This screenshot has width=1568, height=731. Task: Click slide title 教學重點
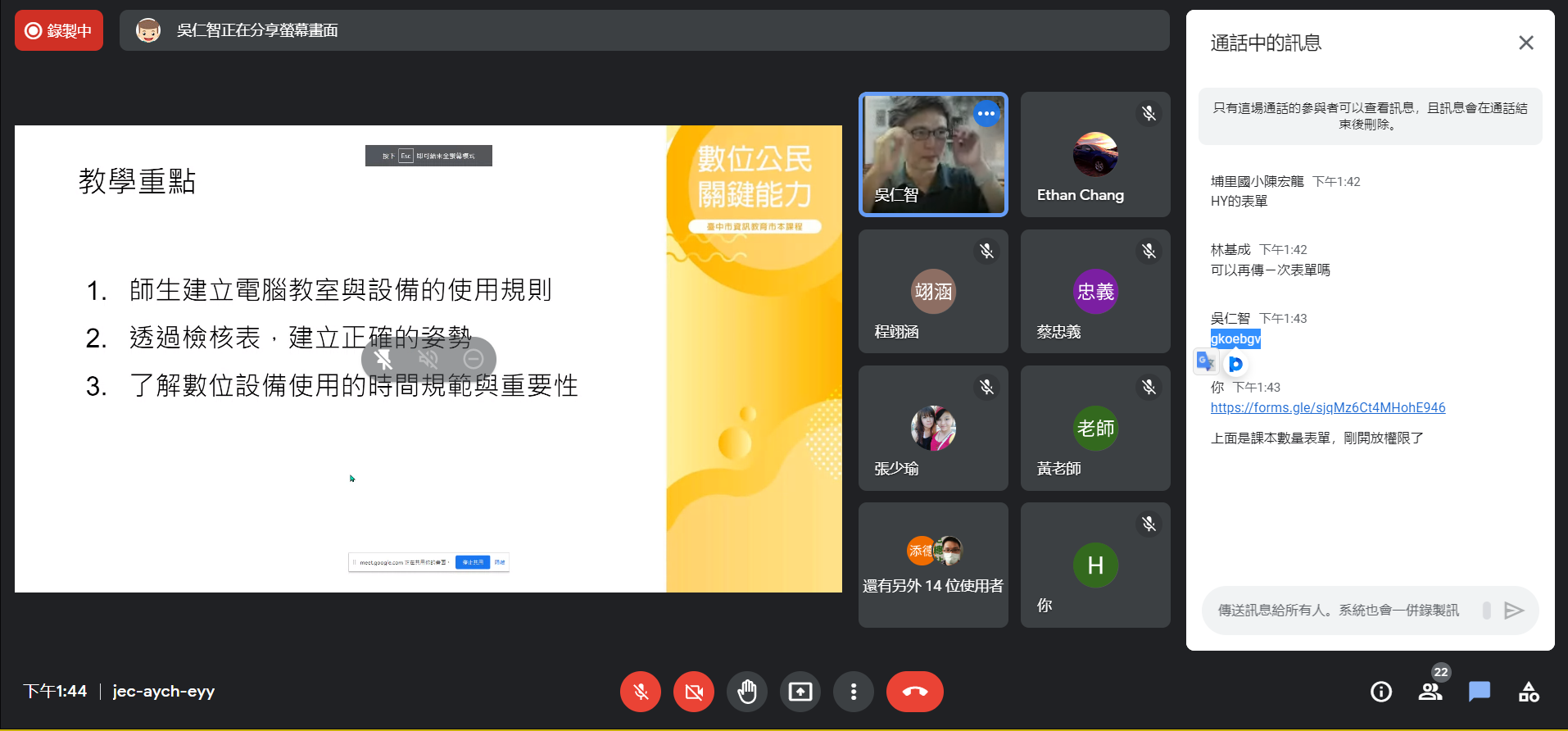click(137, 181)
